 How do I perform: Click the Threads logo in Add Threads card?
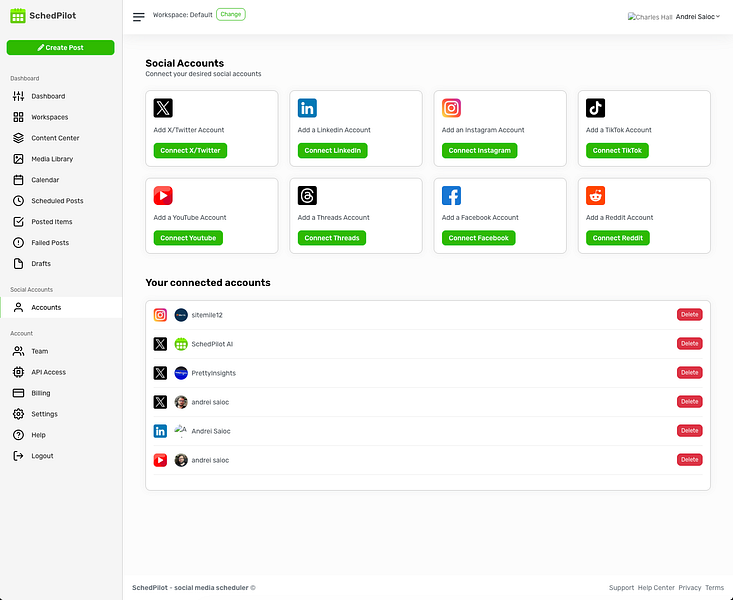307,195
